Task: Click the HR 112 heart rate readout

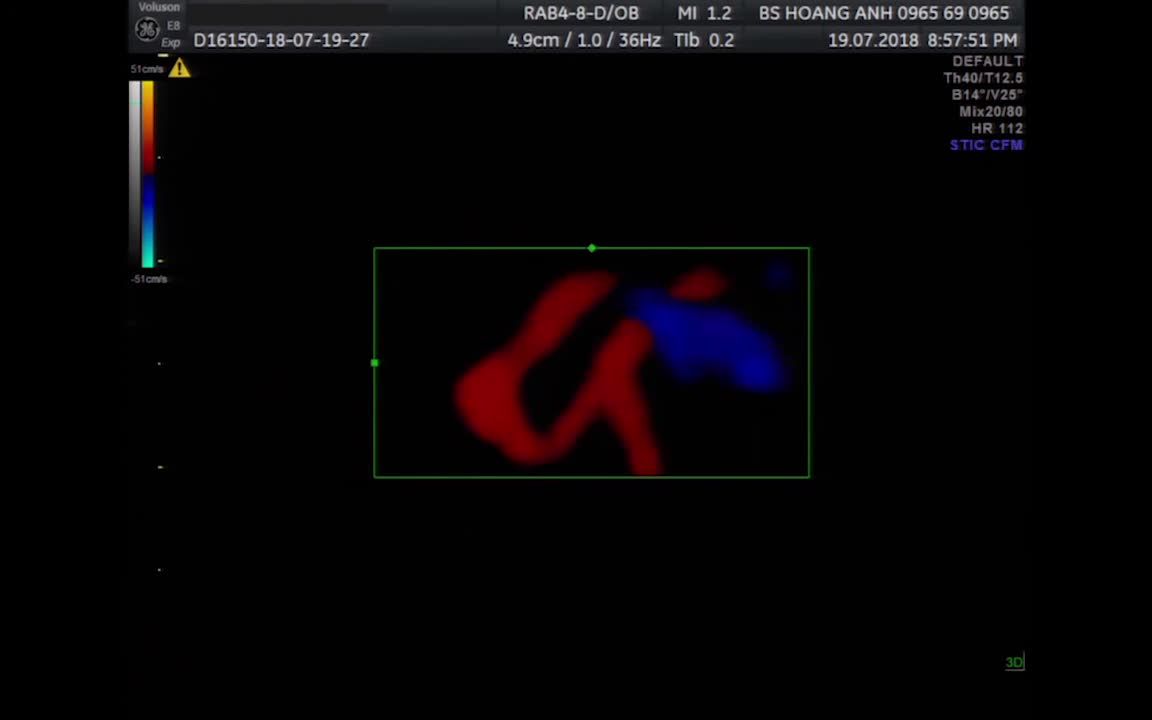Action: tap(996, 128)
